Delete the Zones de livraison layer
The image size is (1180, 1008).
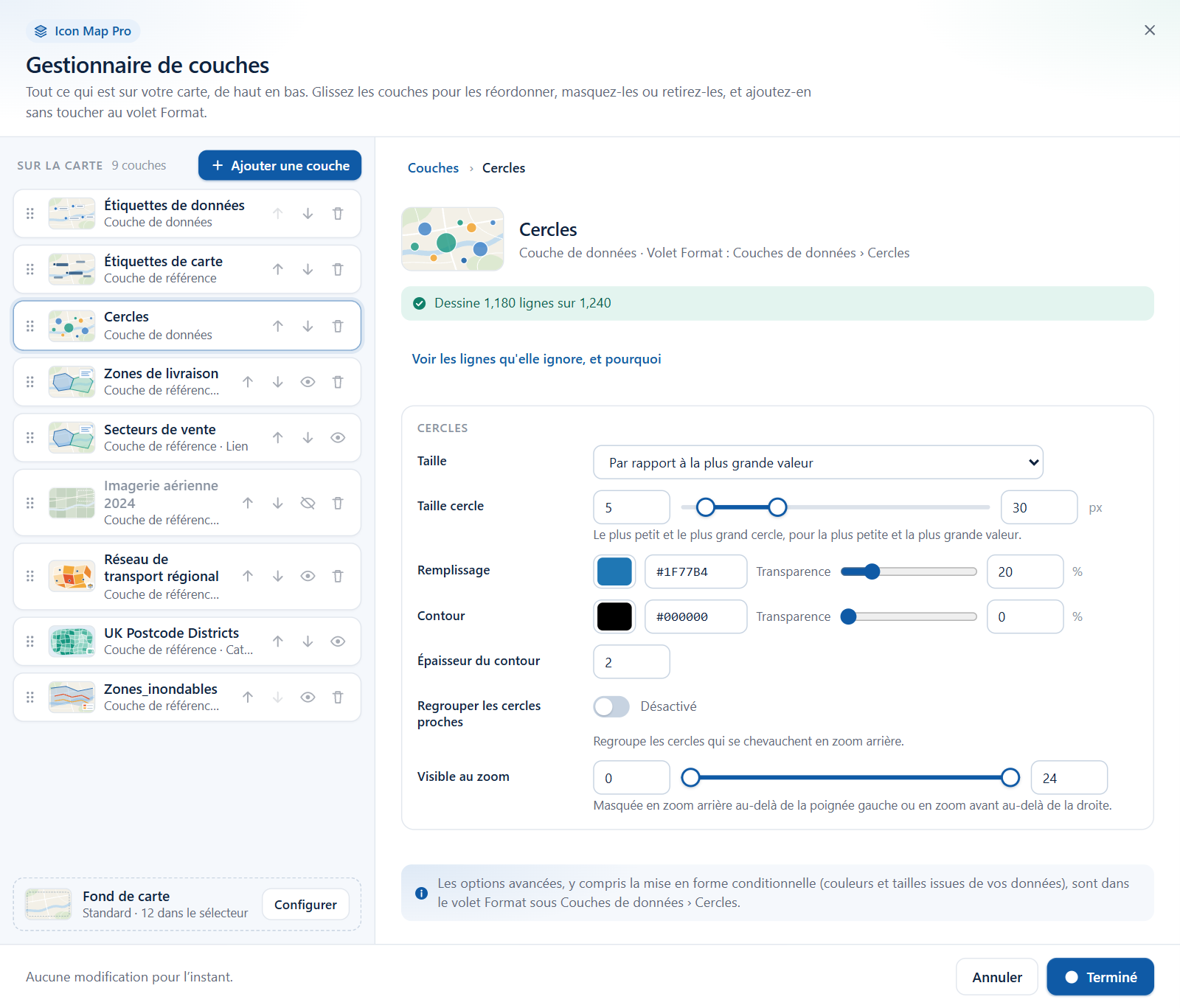click(338, 382)
